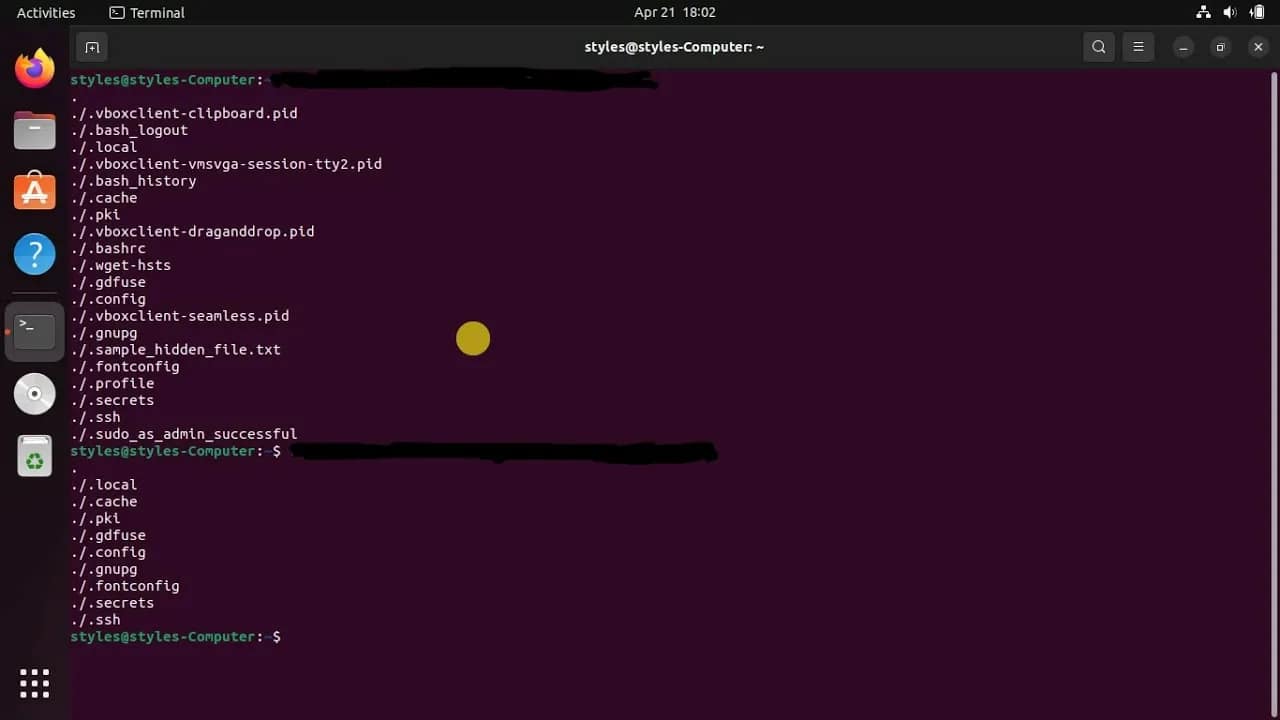Open the Terminal app menu in top bar
The height and width of the screenshot is (720, 1280).
(x=147, y=13)
